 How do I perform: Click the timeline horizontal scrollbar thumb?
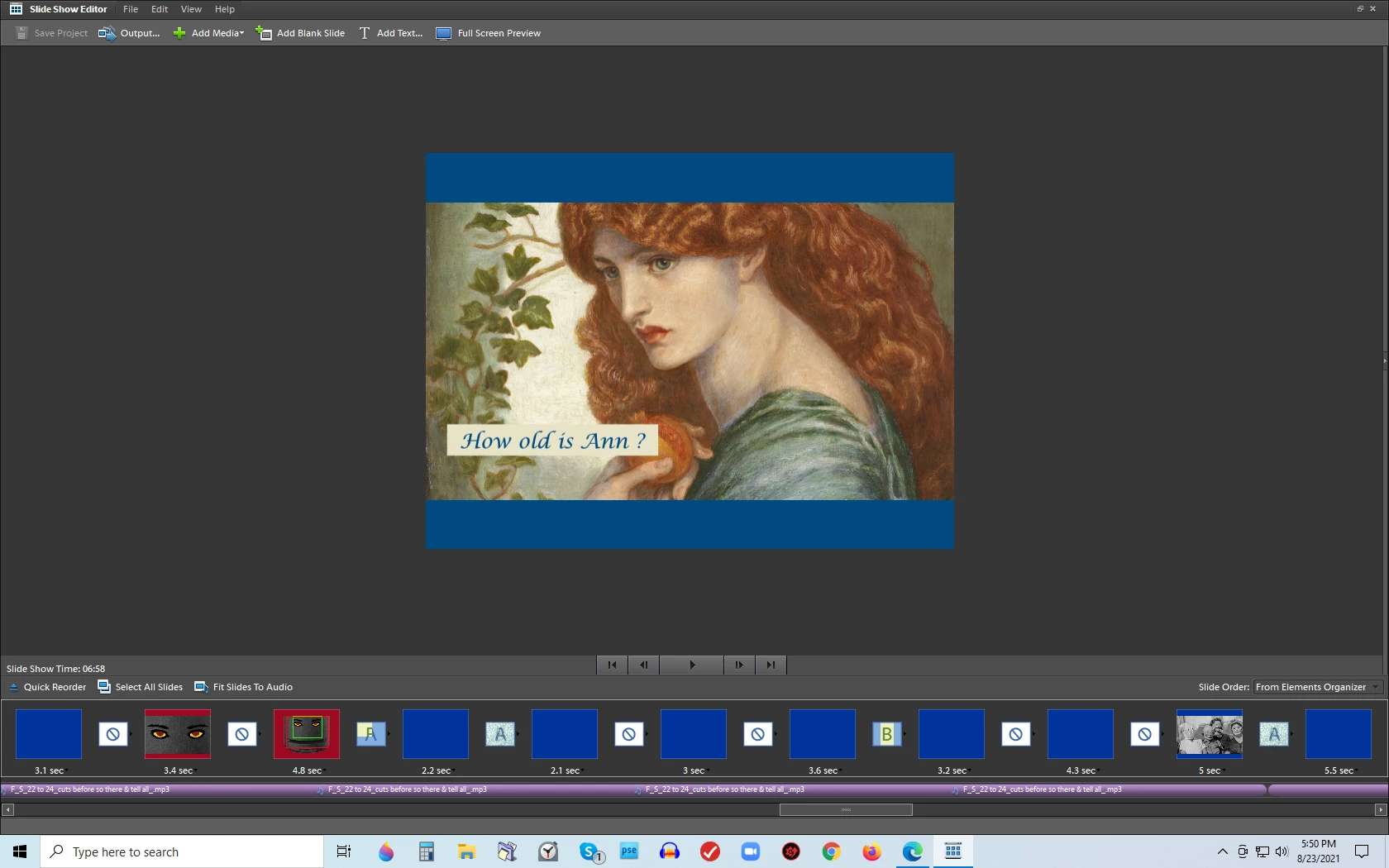846,810
